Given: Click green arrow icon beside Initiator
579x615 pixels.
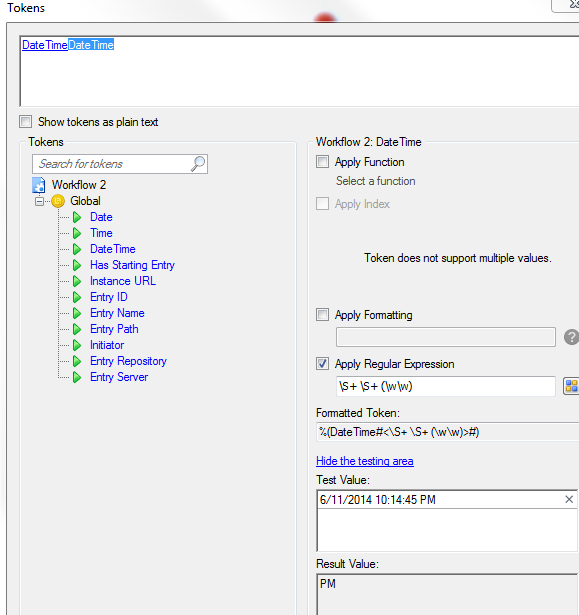Looking at the screenshot, I should (x=77, y=345).
